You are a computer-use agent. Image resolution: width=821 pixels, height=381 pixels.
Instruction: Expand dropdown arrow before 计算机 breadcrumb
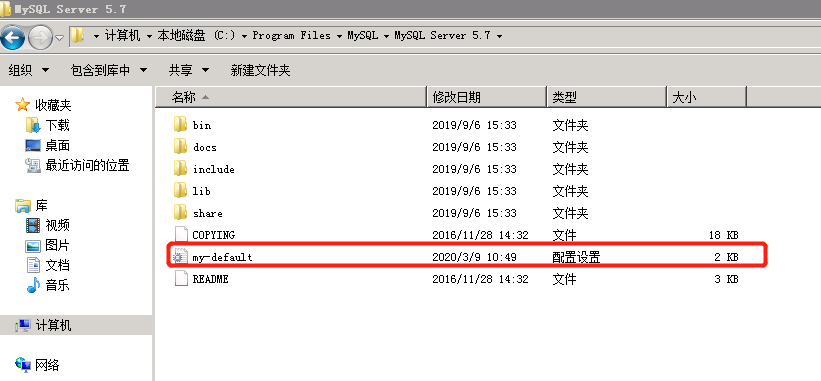click(x=96, y=37)
